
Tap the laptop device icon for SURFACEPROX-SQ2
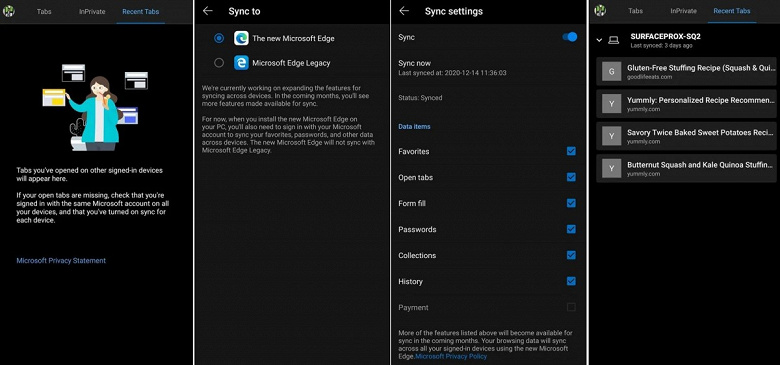[614, 40]
